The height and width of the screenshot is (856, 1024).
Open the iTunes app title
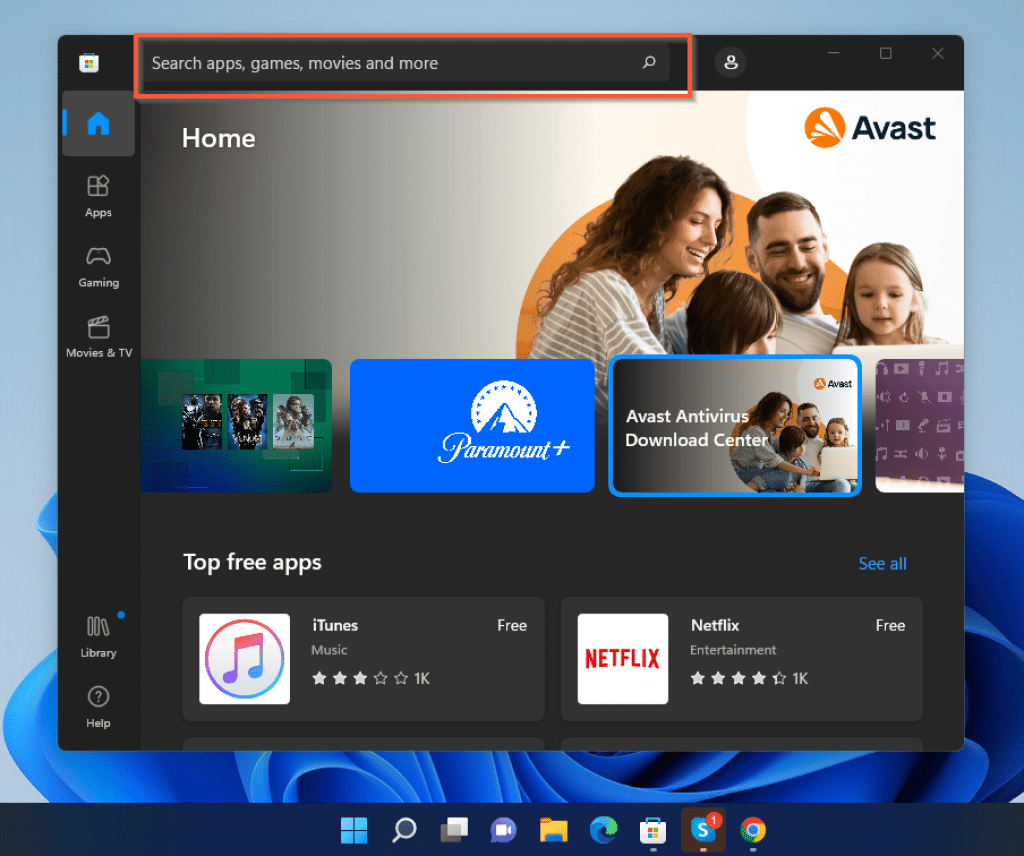(335, 626)
